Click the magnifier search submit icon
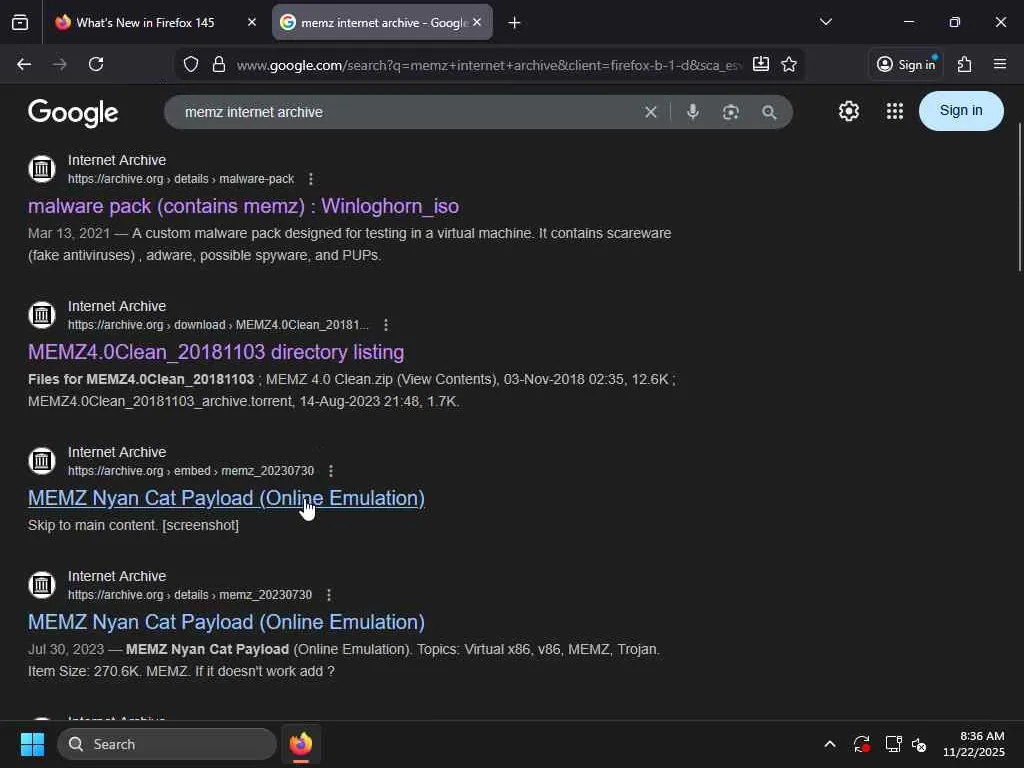 tap(769, 112)
